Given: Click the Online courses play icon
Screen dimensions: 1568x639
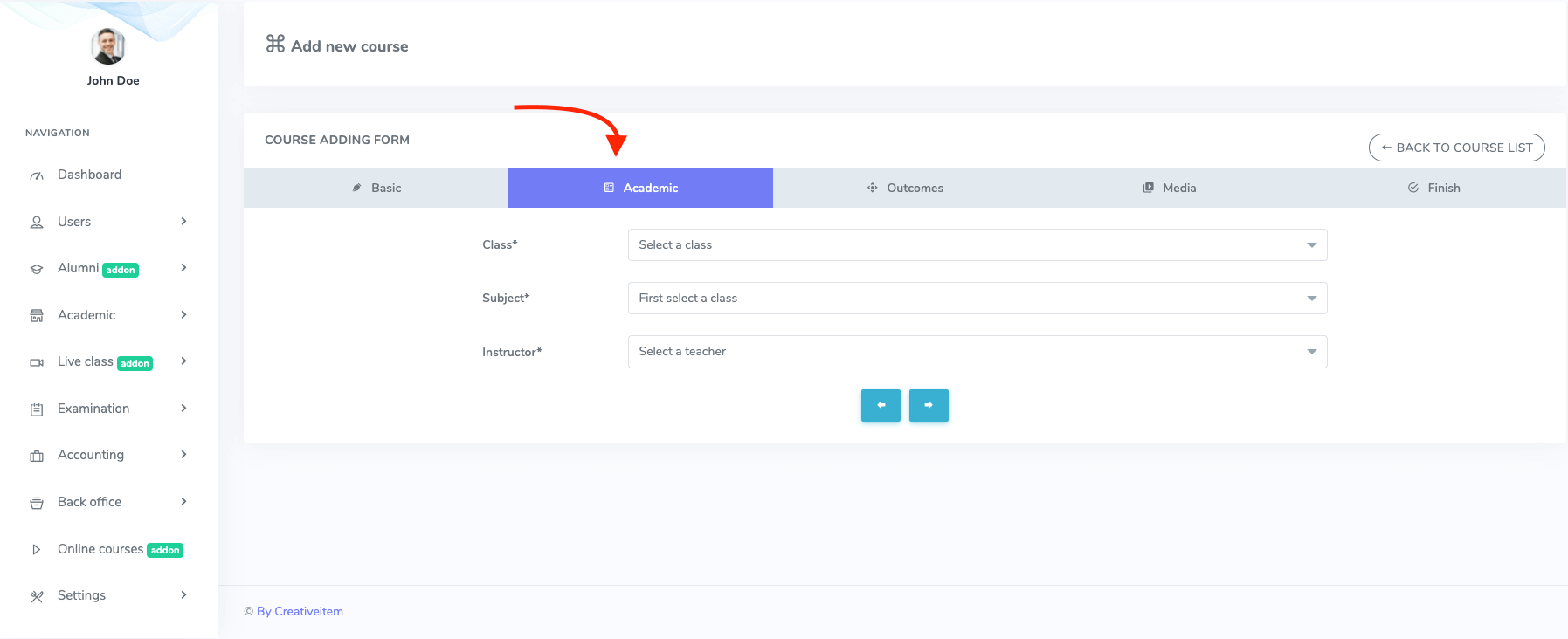Looking at the screenshot, I should coord(37,550).
